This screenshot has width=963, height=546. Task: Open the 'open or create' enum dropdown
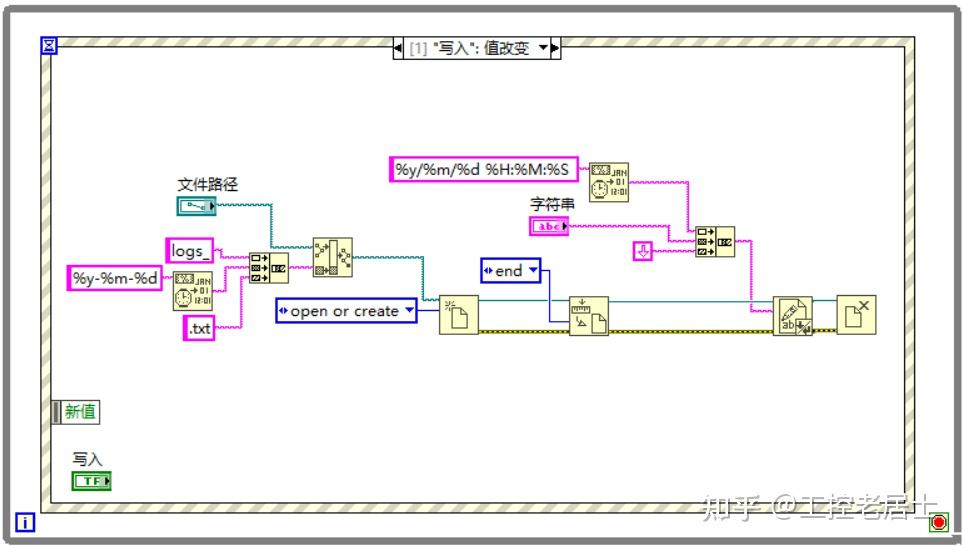409,310
